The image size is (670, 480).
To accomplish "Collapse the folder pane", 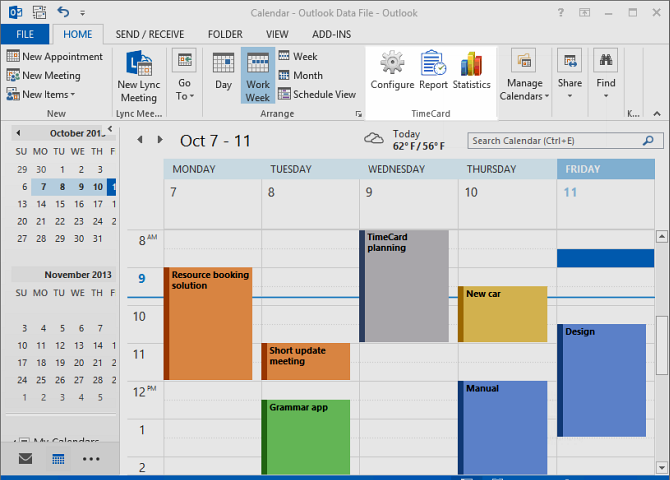I will click(110, 128).
